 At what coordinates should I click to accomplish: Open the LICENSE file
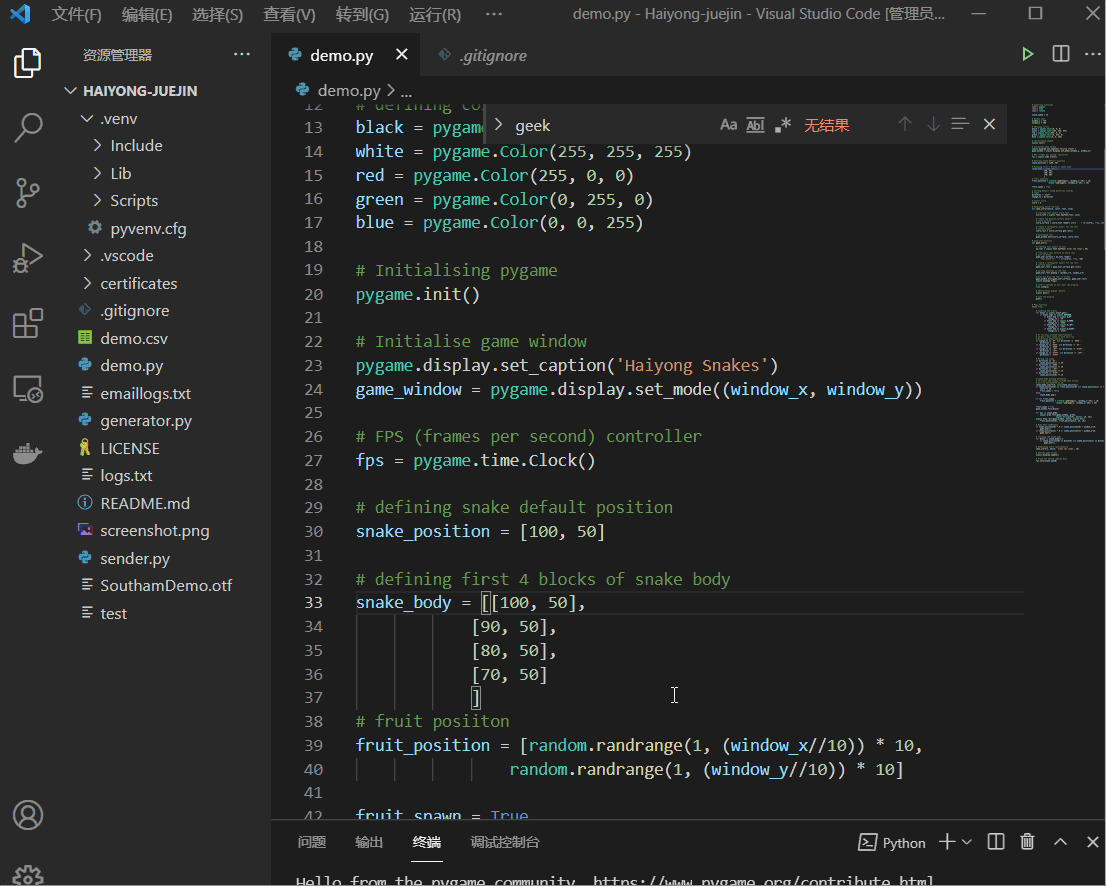click(130, 449)
